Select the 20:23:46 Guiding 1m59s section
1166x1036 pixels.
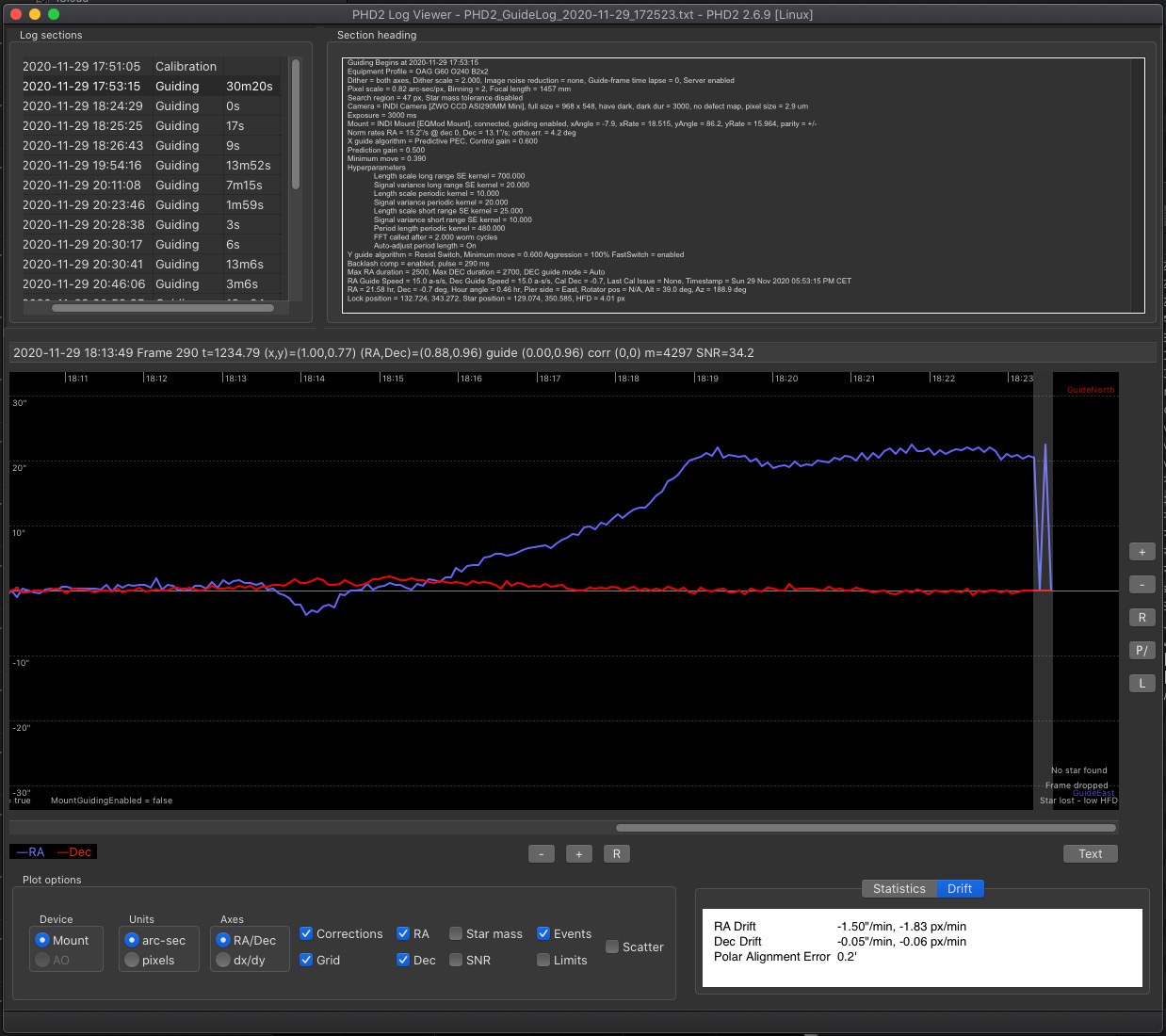(151, 204)
